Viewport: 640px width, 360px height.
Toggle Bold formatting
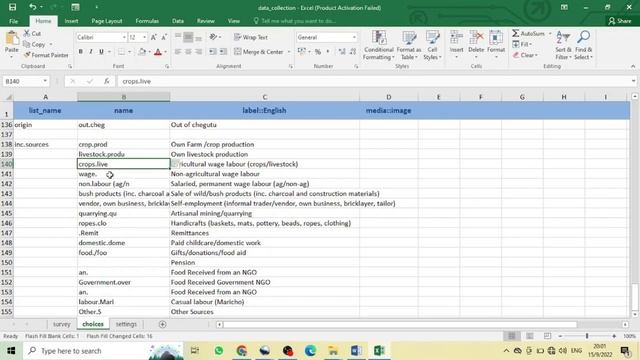80,52
